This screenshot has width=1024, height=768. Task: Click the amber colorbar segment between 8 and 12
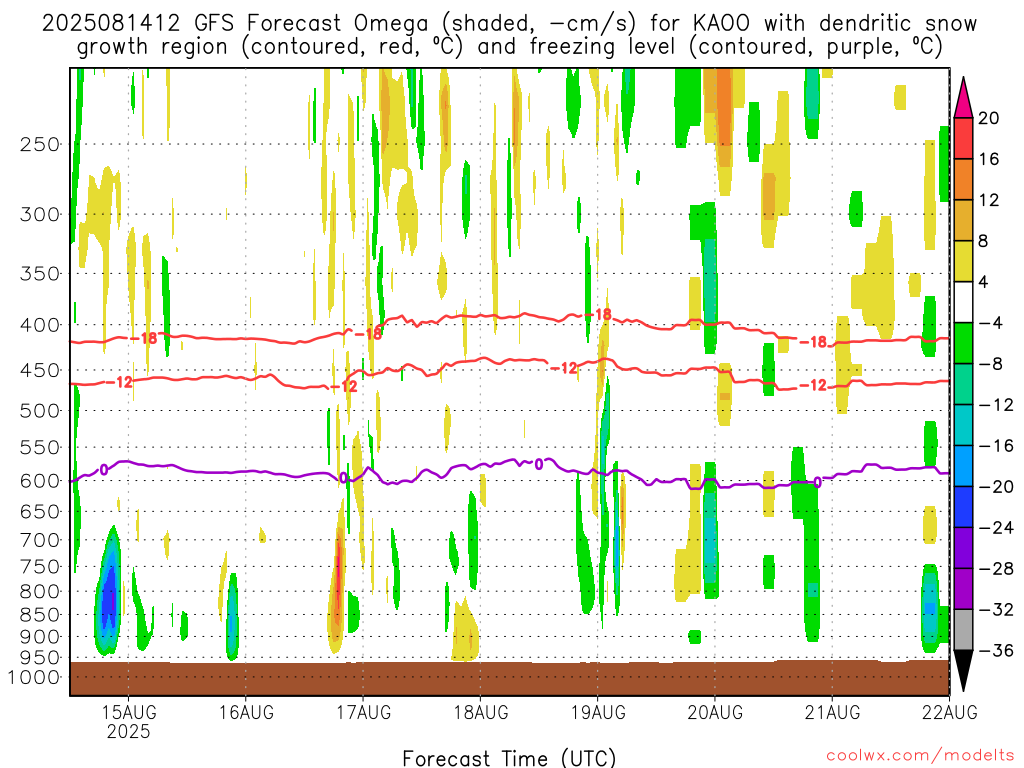point(963,220)
